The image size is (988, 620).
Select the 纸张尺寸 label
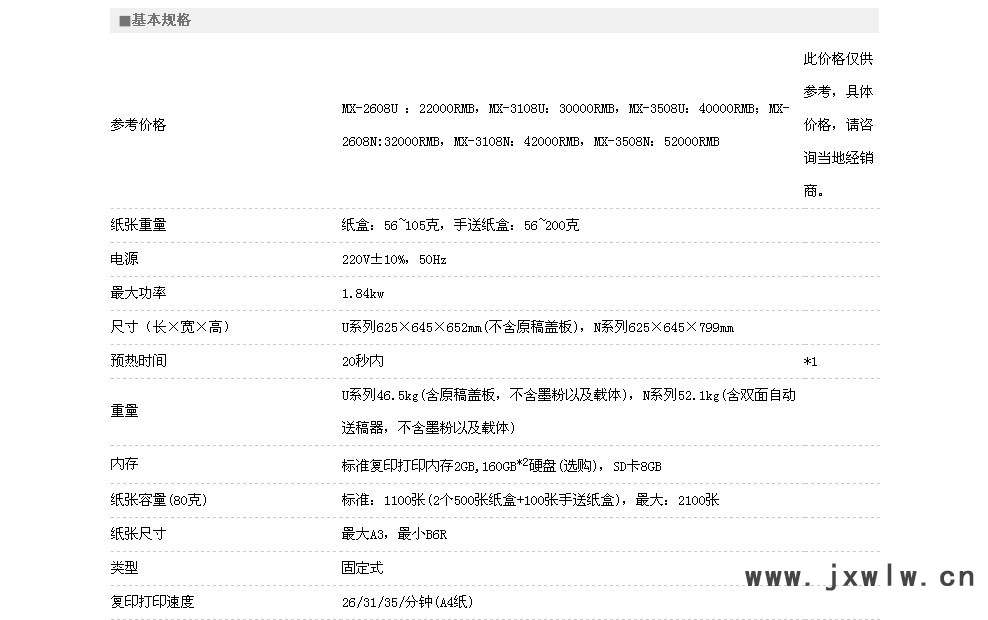(x=138, y=534)
